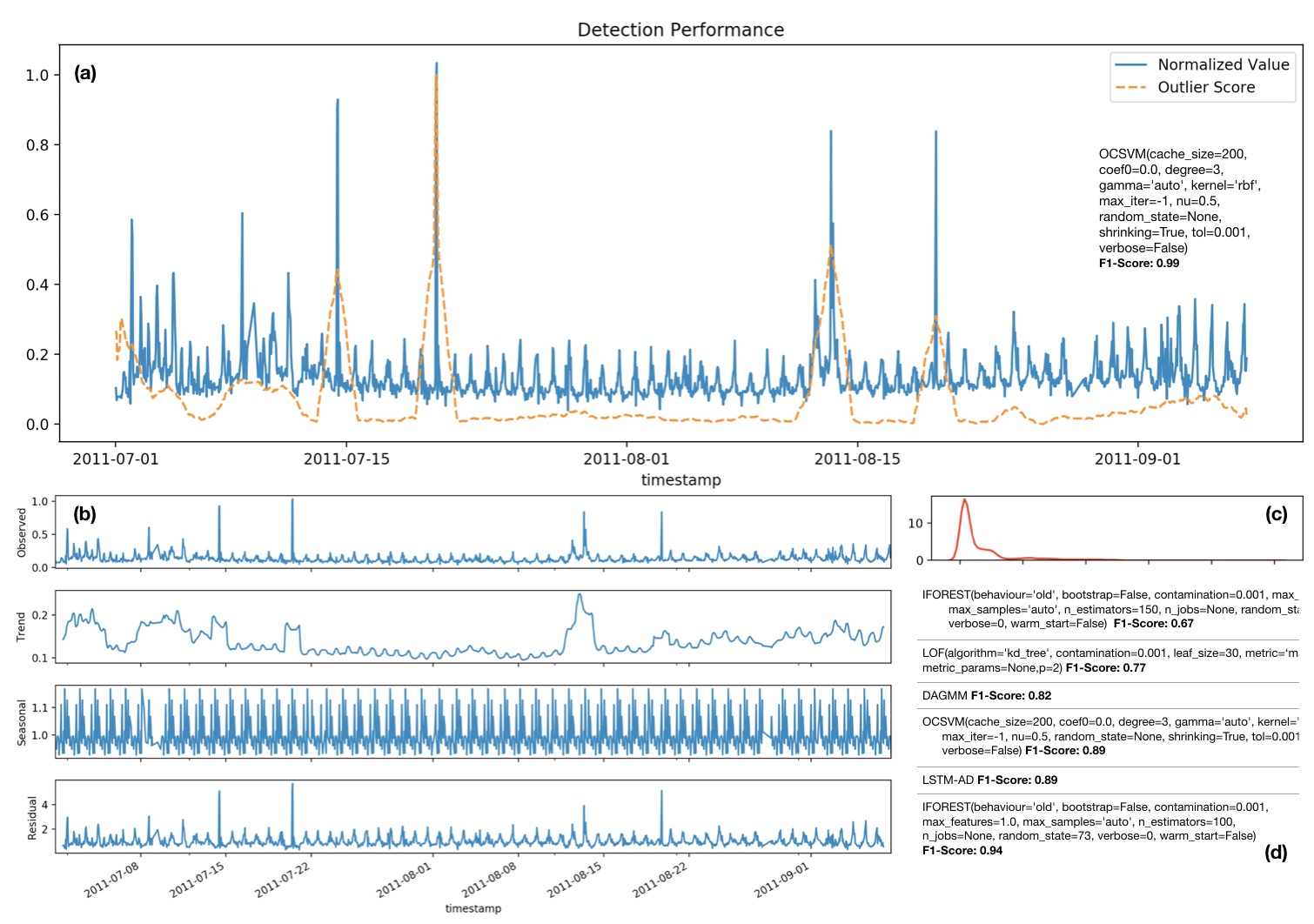Click the panel label (b)
Viewport: 1314px width, 924px height.
(84, 513)
